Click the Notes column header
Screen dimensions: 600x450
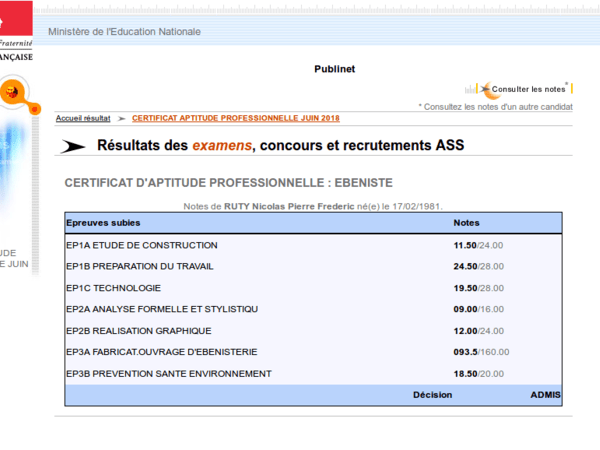(x=466, y=222)
